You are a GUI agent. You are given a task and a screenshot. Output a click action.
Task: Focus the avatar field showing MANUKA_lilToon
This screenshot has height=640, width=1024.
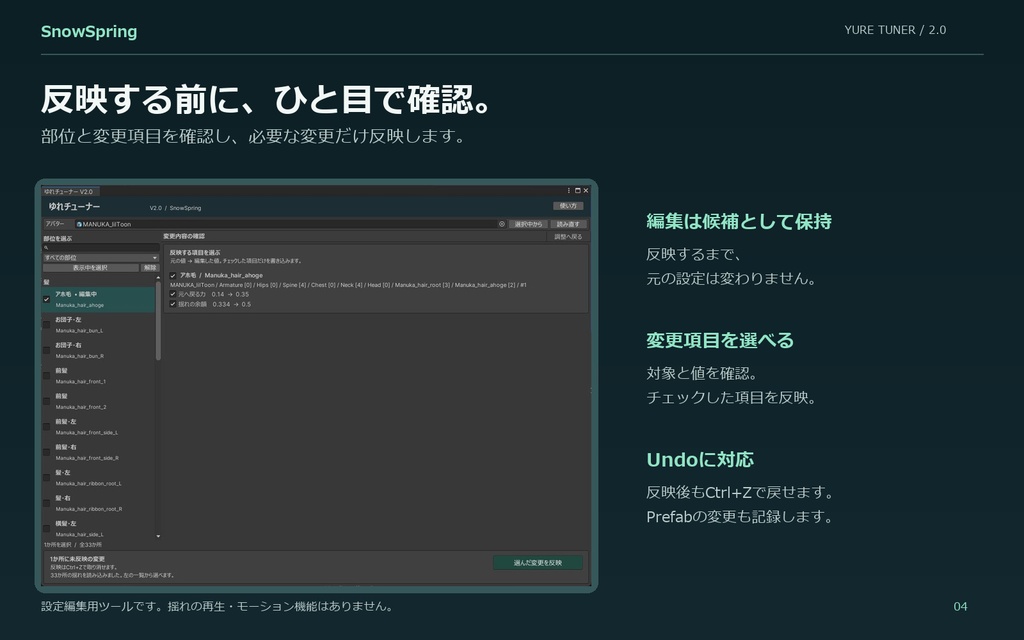tap(290, 224)
